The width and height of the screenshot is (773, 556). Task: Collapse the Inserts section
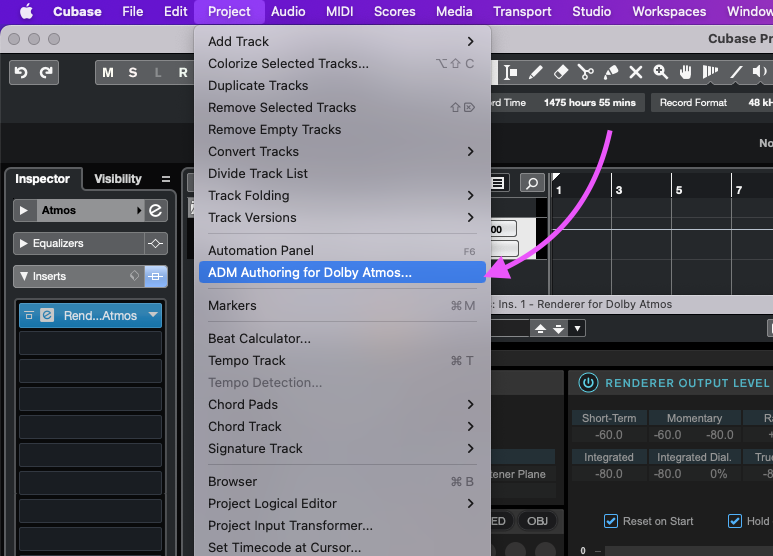pyautogui.click(x=23, y=276)
